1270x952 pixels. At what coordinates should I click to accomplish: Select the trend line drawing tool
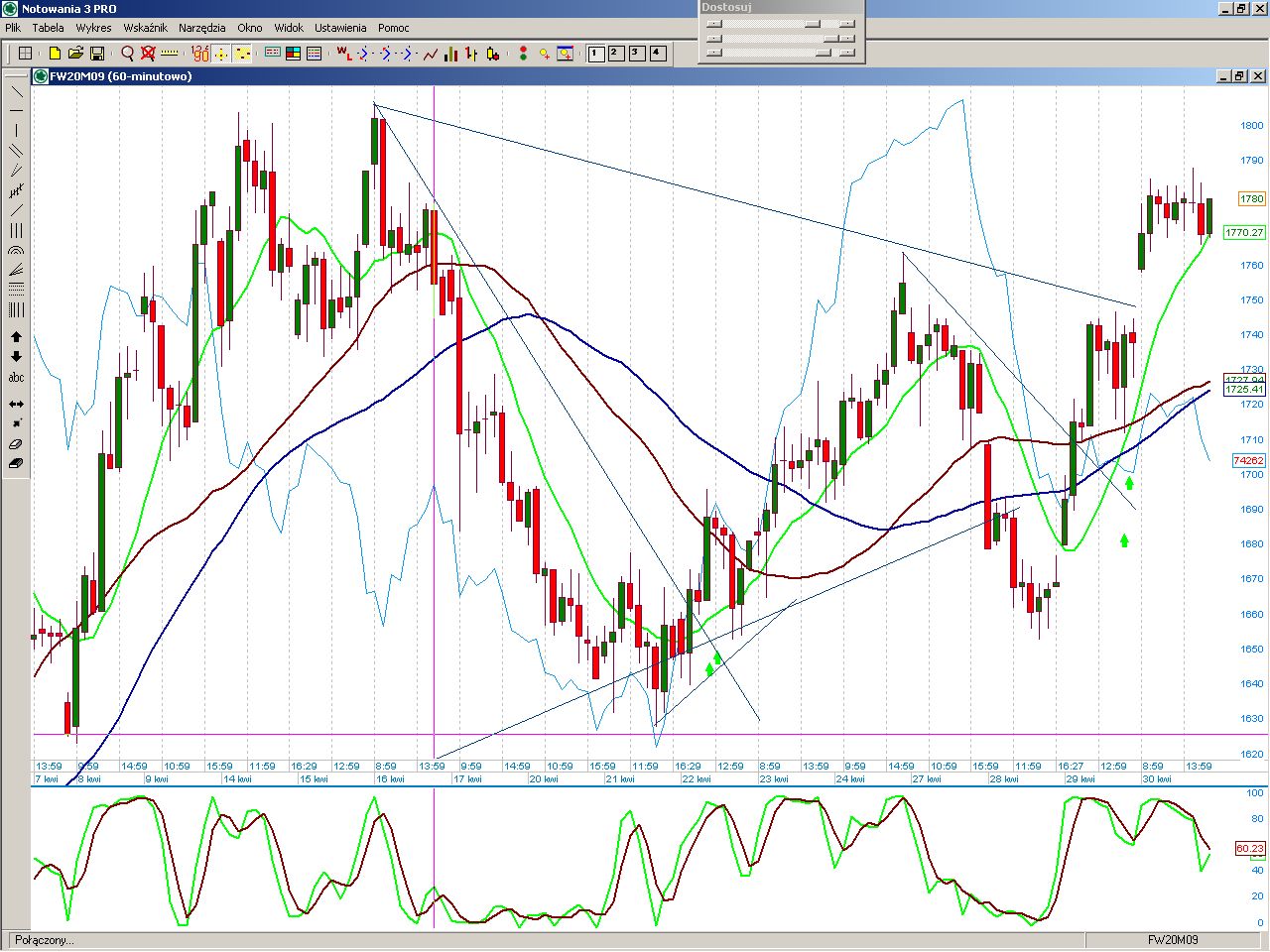[x=17, y=90]
